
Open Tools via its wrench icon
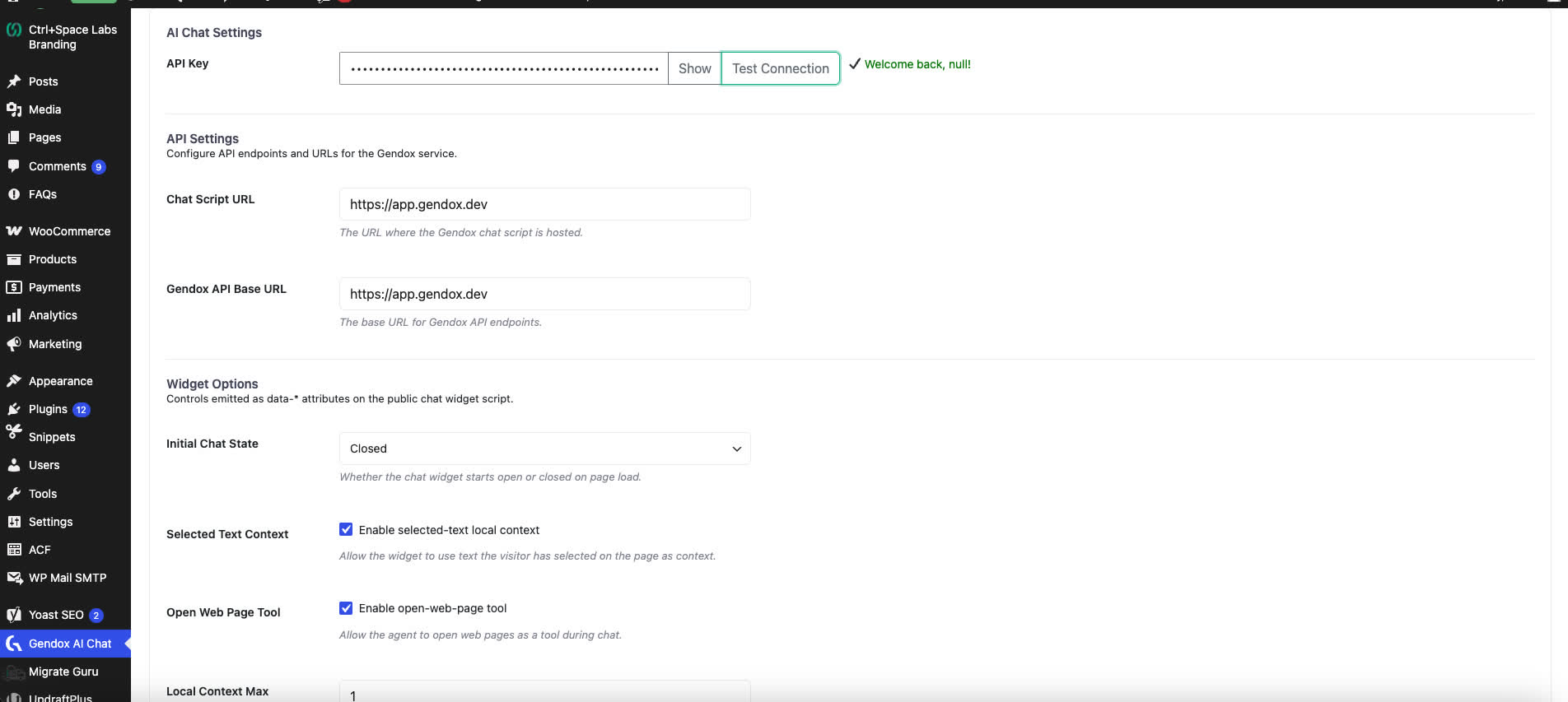pos(14,494)
